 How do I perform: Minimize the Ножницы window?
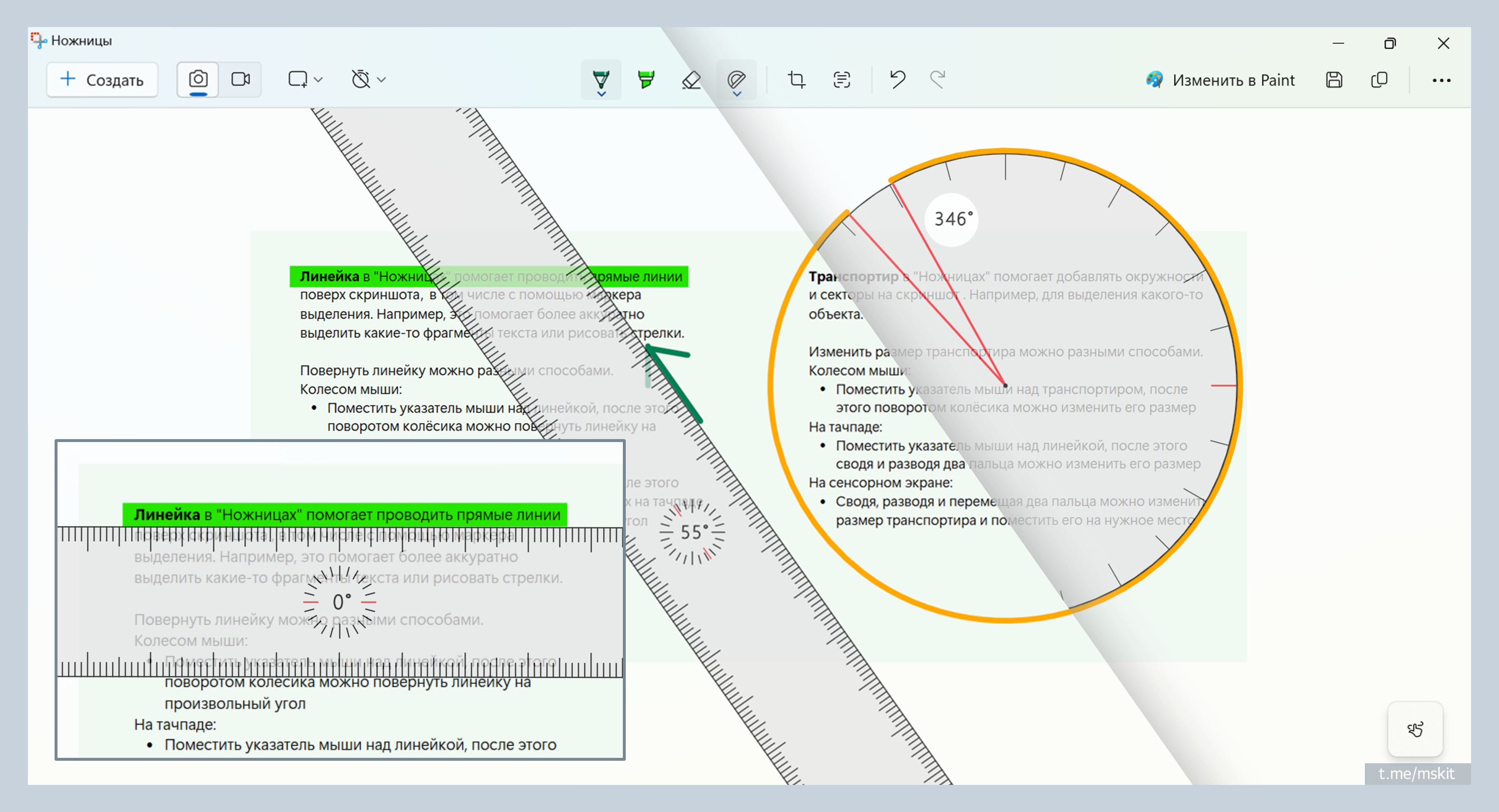click(1338, 43)
